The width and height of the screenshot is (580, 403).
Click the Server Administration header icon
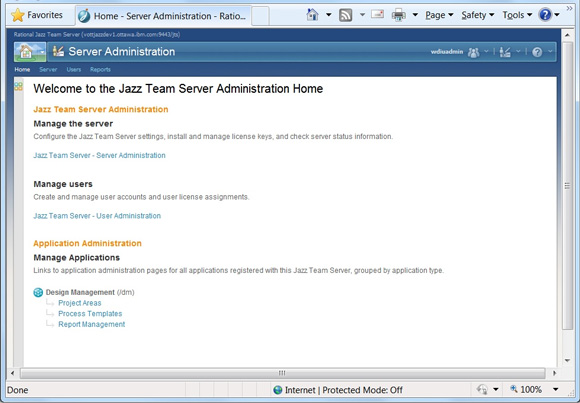58,51
